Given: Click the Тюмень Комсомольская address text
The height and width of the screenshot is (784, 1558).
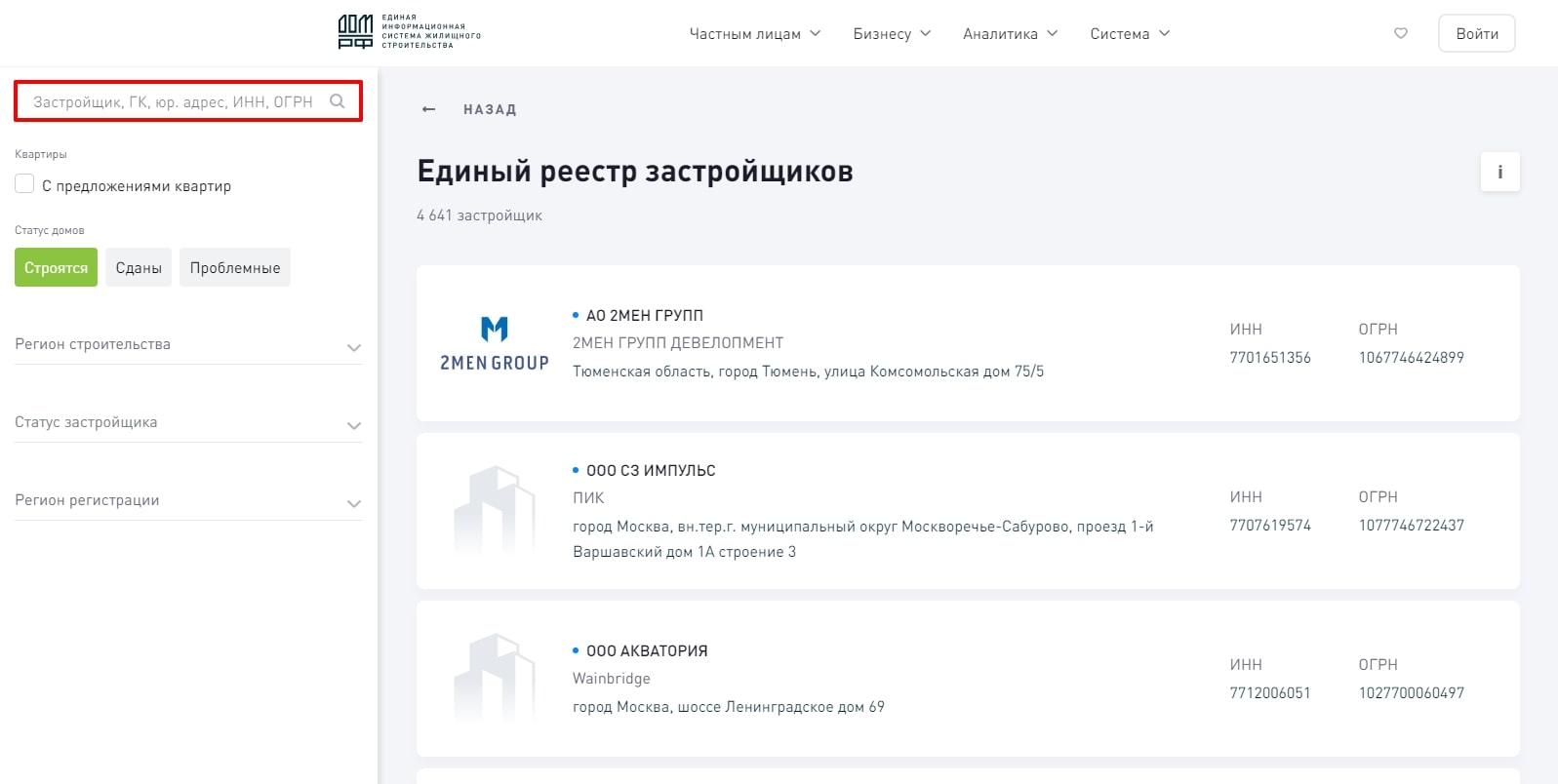Looking at the screenshot, I should point(808,372).
